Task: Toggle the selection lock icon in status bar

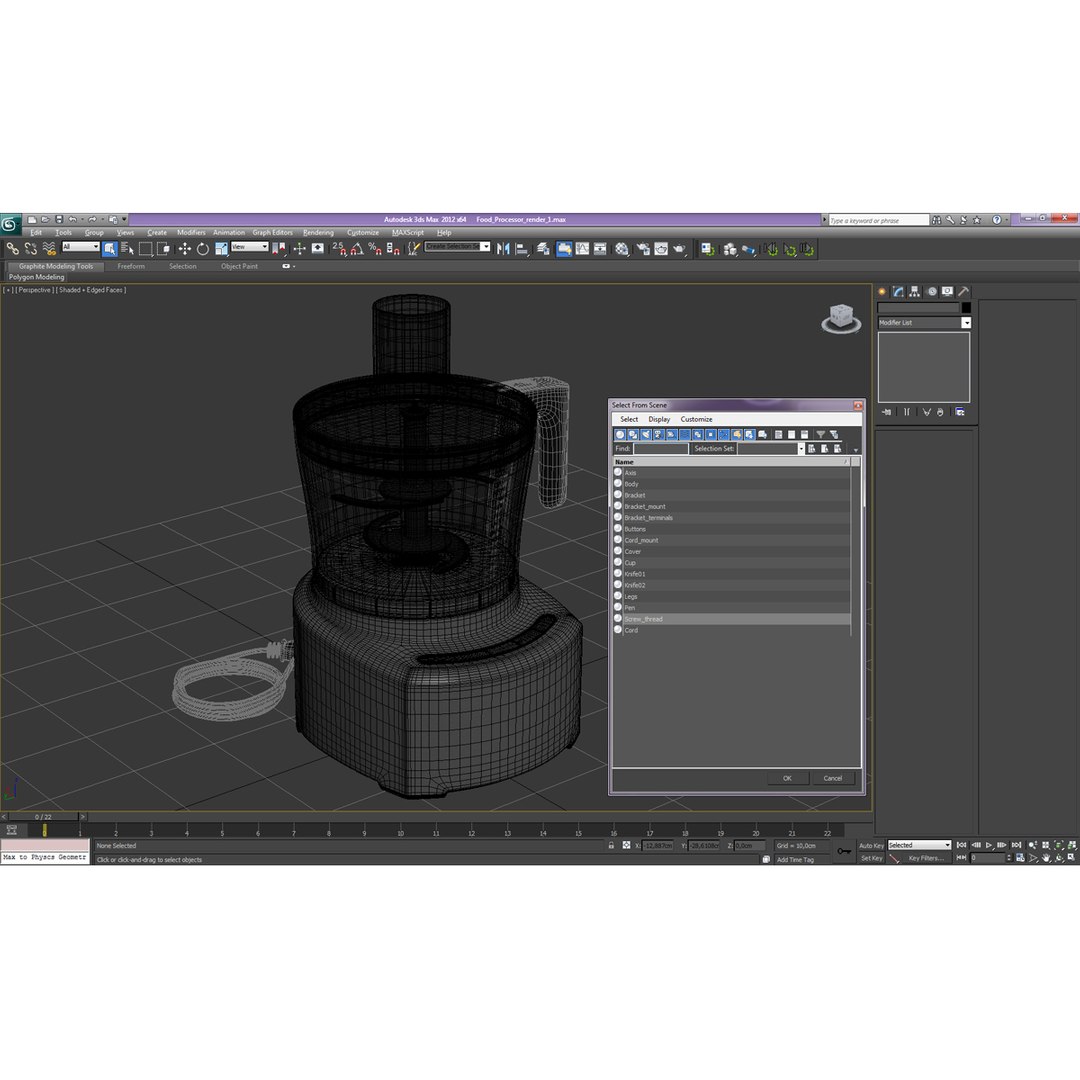Action: point(611,845)
